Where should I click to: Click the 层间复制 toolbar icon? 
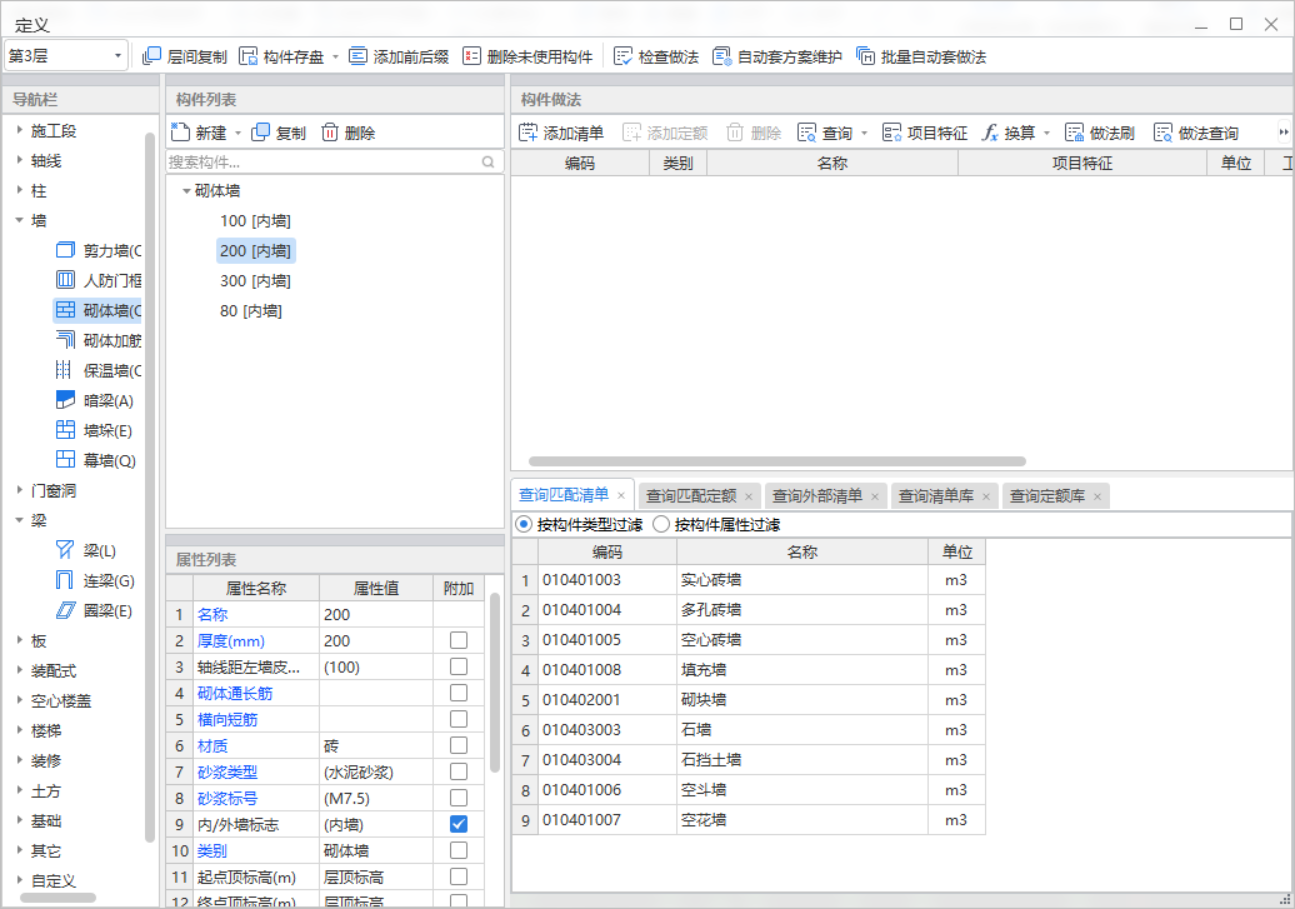click(152, 57)
